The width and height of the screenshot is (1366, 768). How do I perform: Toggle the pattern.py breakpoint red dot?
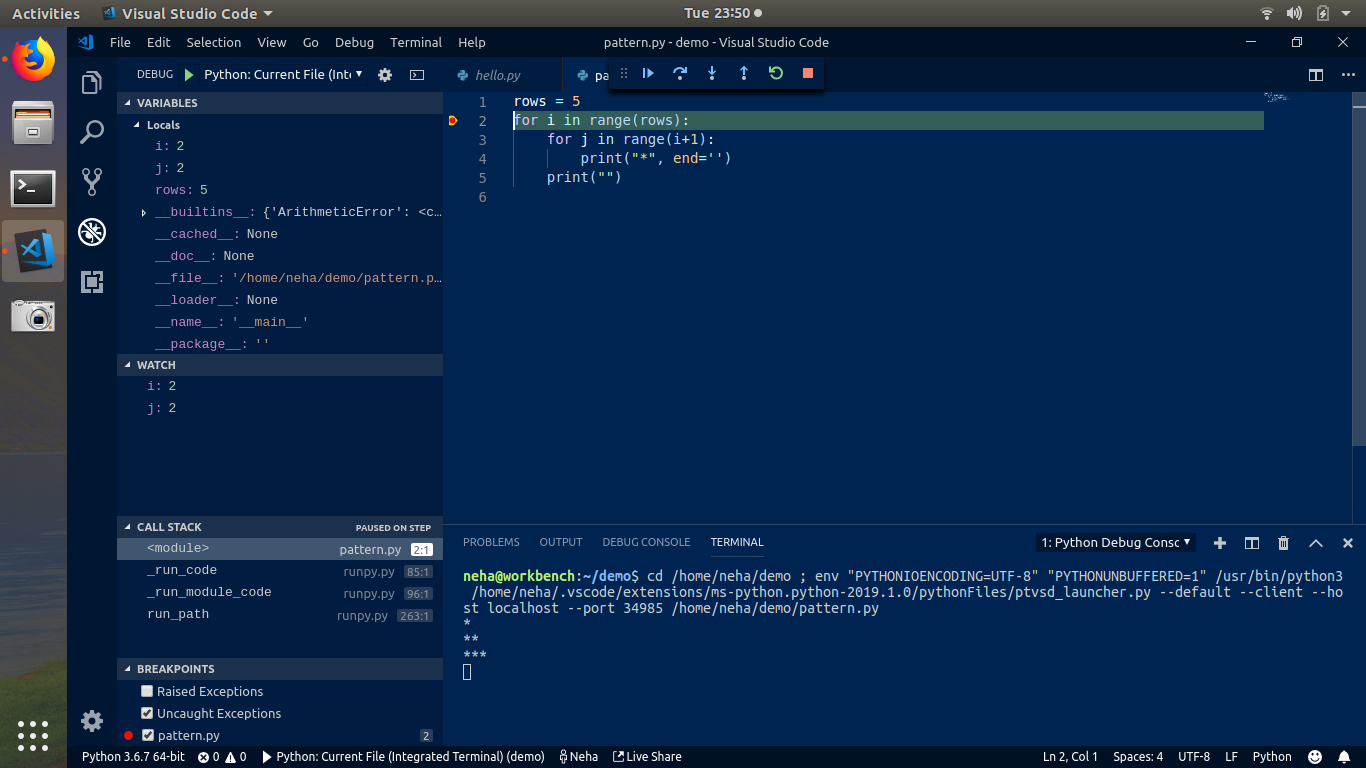tap(130, 735)
